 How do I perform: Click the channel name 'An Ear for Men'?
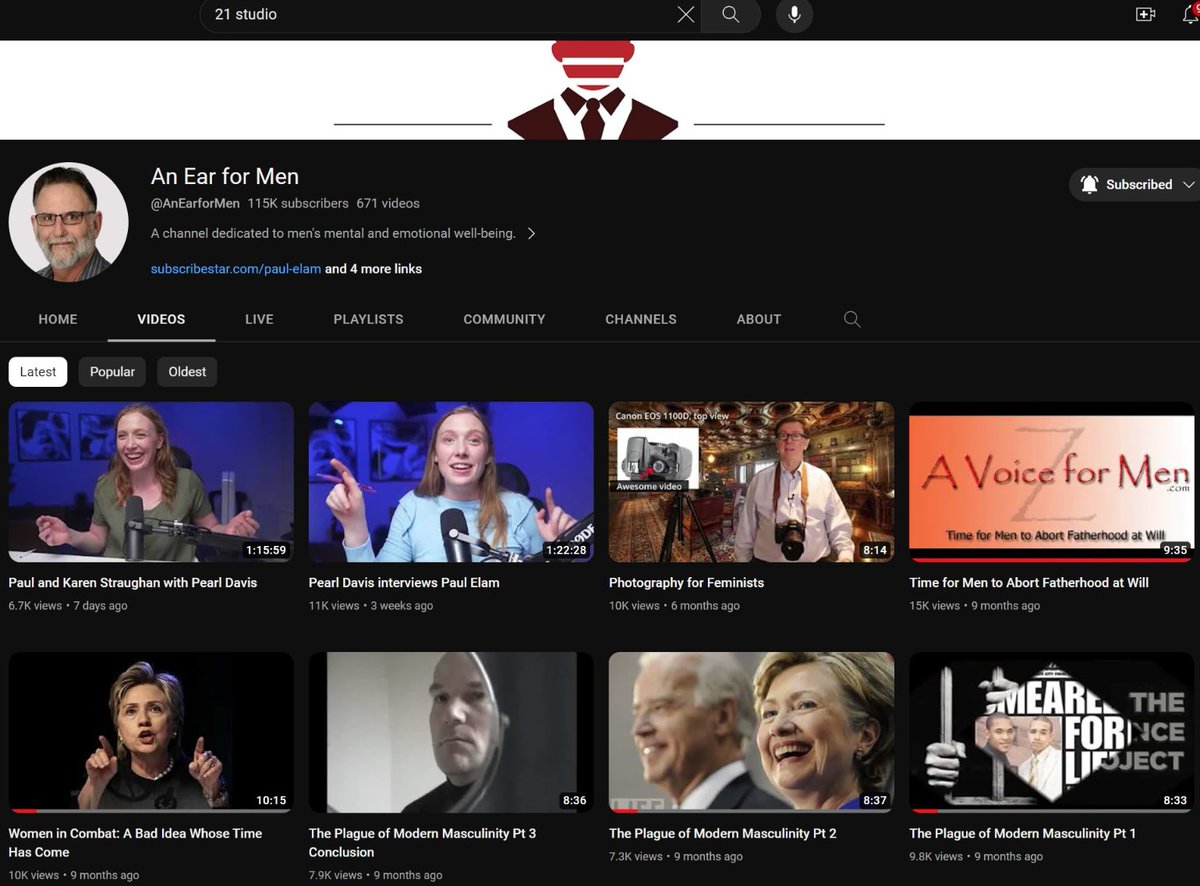point(225,176)
